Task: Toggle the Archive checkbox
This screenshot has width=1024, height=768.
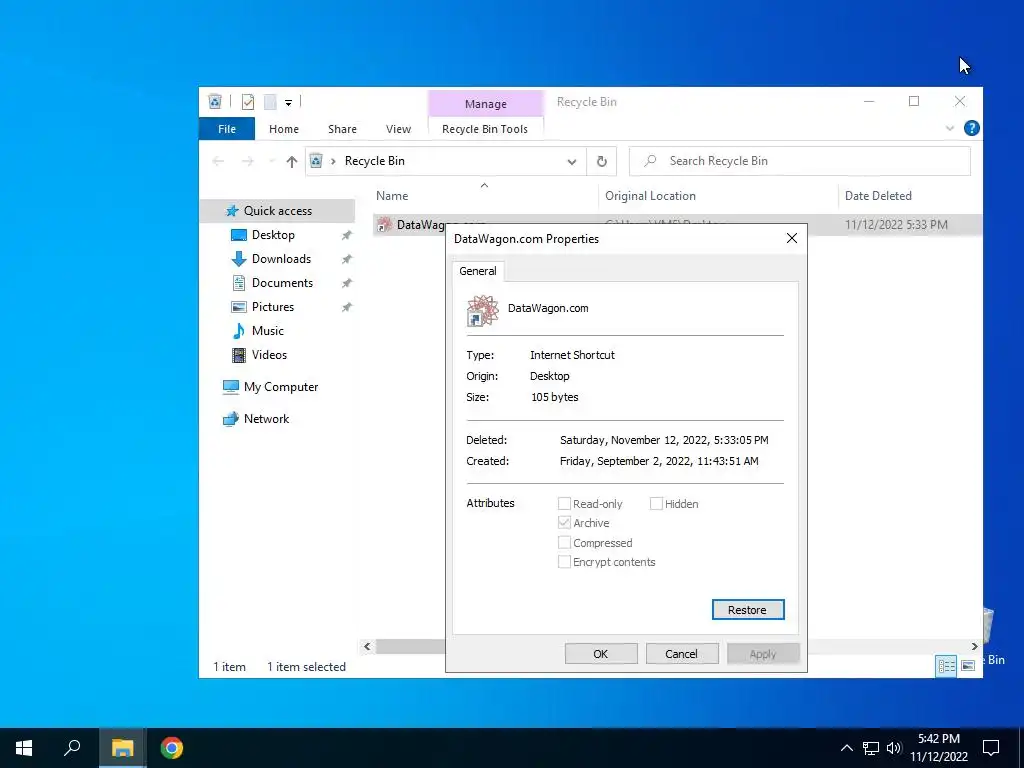Action: (x=564, y=522)
